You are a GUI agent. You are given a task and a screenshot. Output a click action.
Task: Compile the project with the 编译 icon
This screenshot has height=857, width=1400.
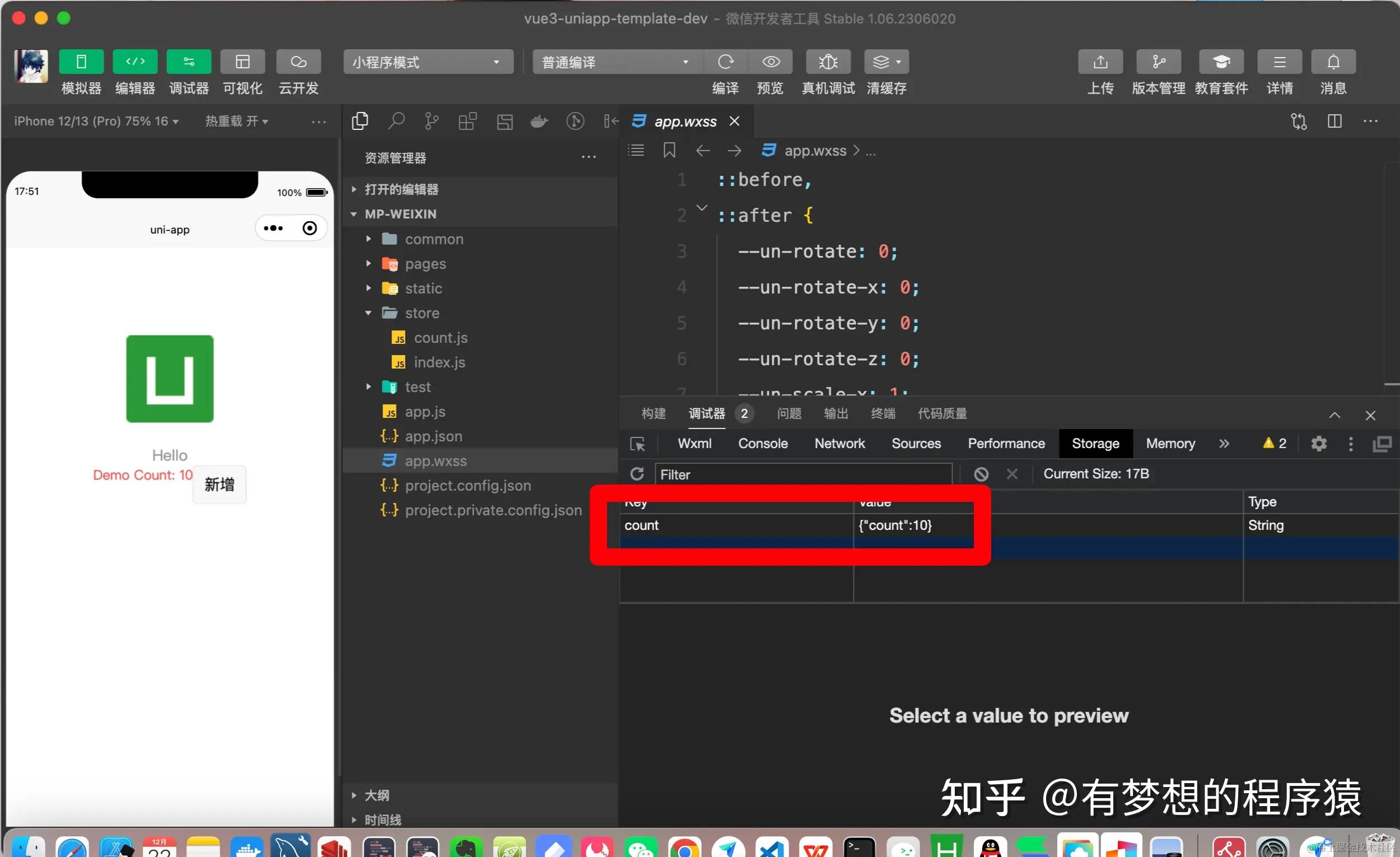coord(726,62)
